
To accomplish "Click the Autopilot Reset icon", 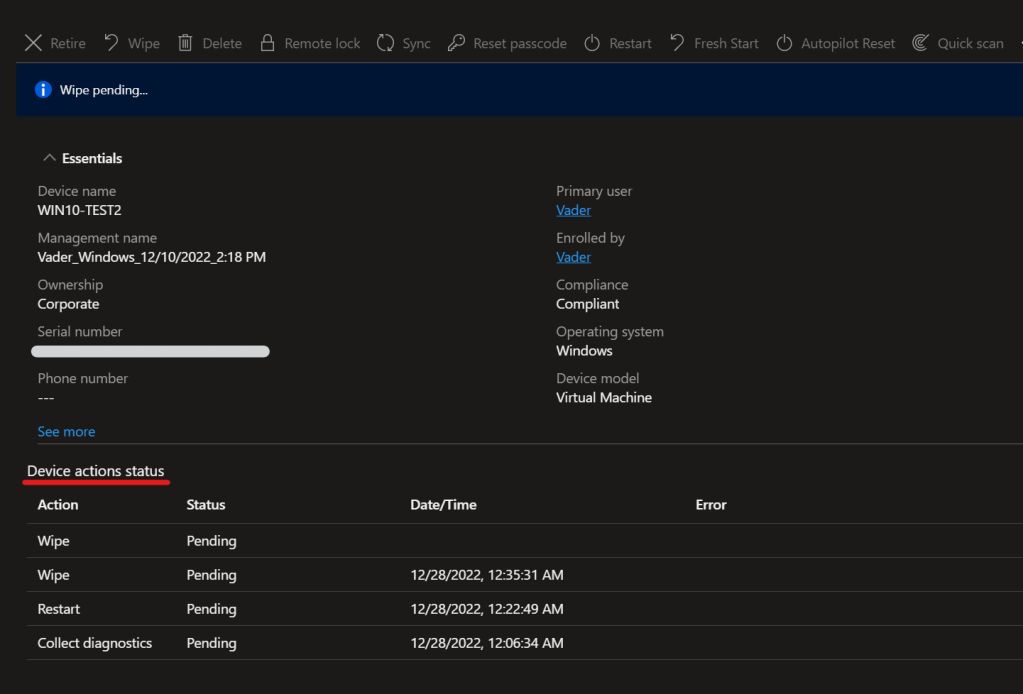I will pyautogui.click(x=784, y=43).
